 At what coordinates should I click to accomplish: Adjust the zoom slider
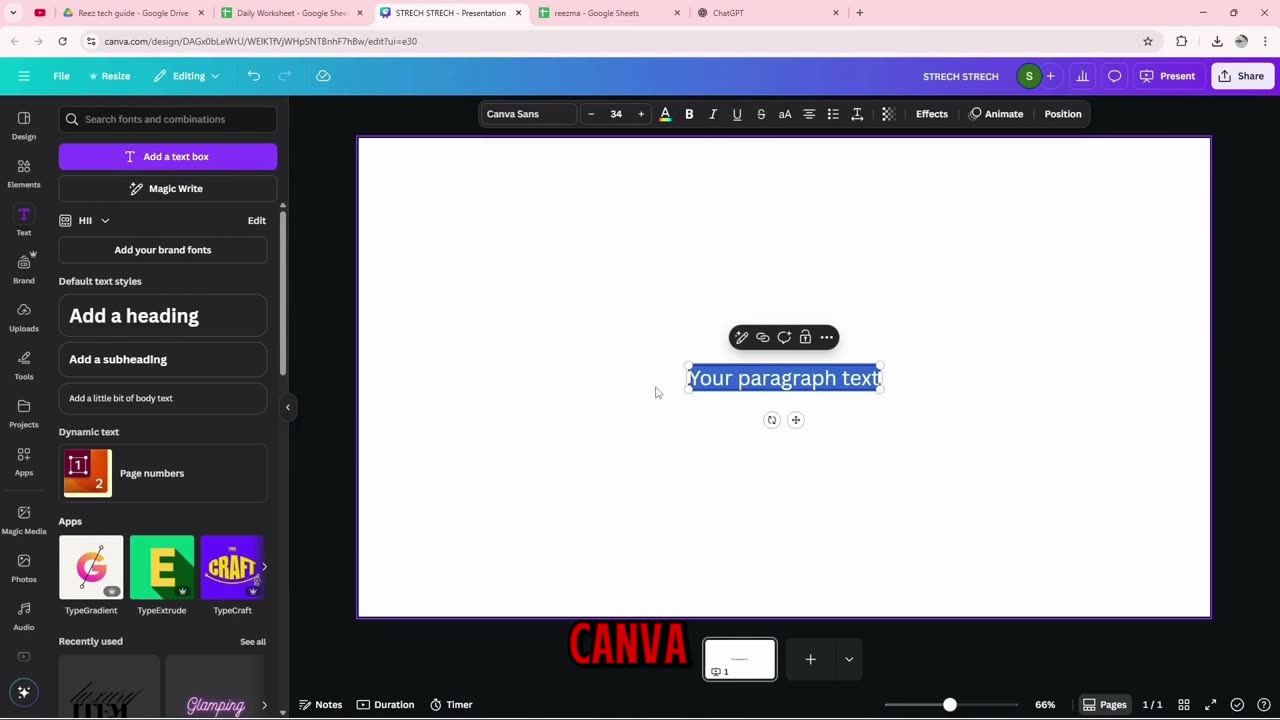click(x=950, y=705)
